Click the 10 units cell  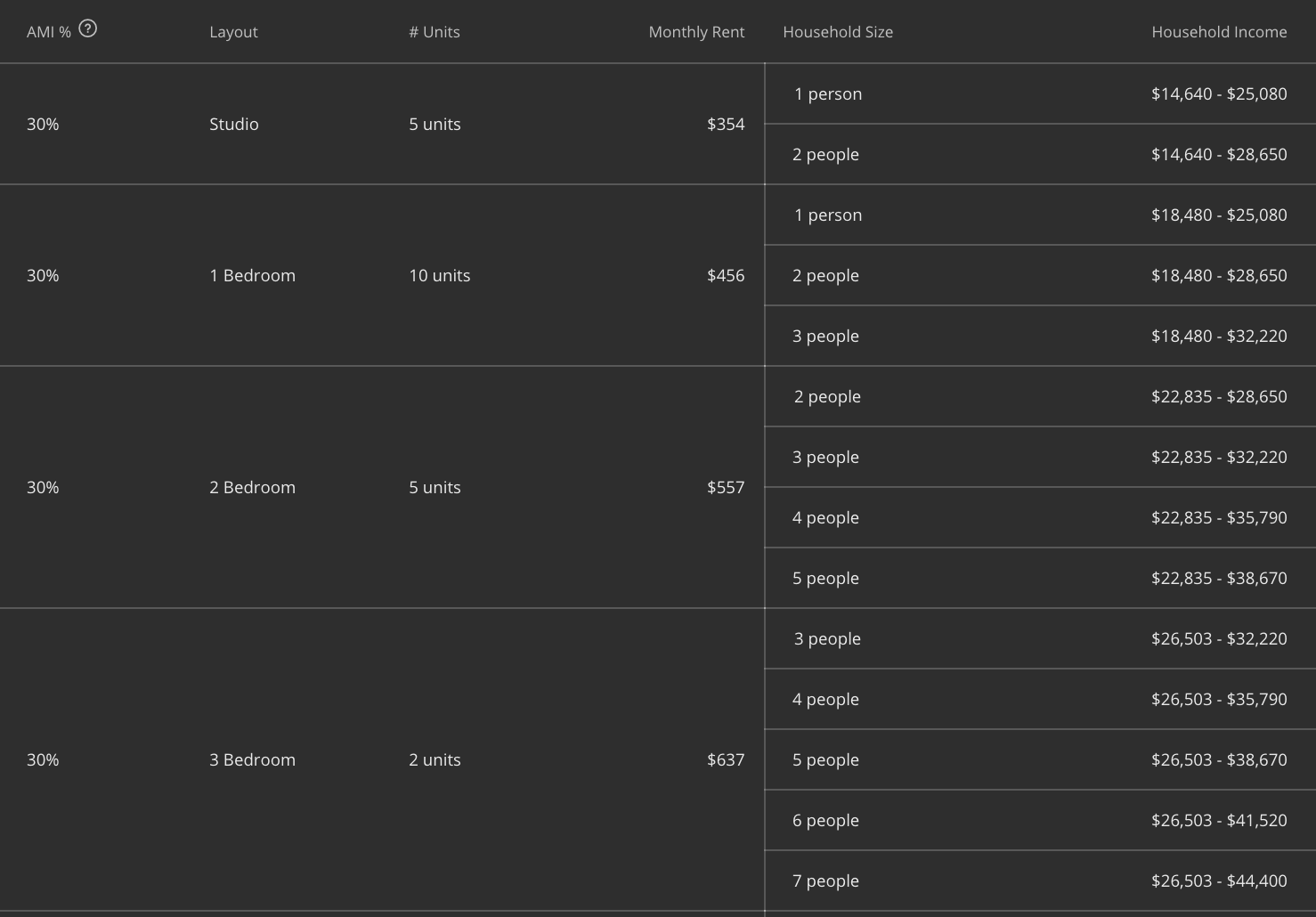tap(439, 276)
